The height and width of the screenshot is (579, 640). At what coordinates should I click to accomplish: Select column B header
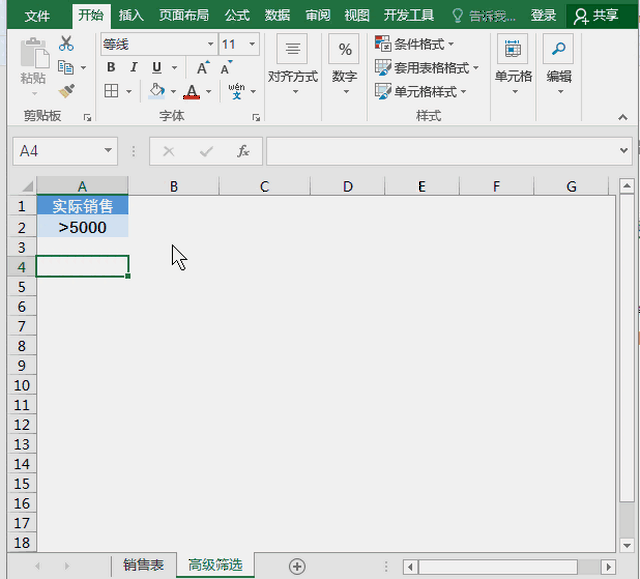tap(174, 186)
